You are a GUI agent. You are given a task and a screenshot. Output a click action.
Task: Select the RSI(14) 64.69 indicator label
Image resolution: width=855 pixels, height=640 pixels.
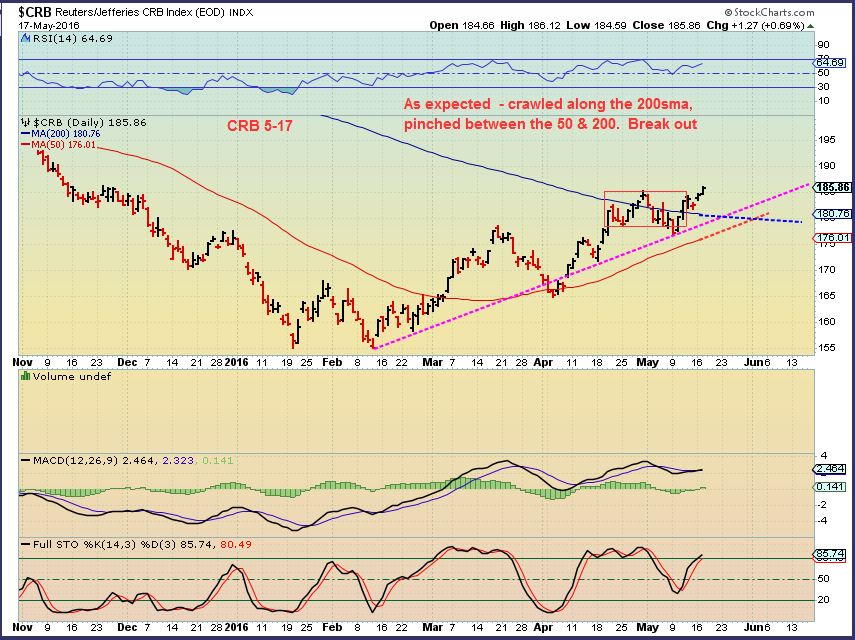coord(73,38)
